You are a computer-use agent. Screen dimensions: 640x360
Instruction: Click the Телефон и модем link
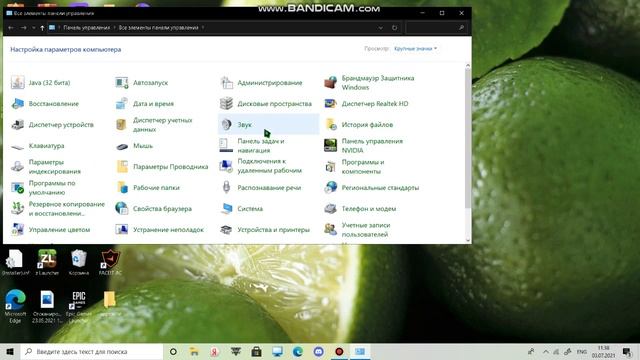click(x=369, y=209)
